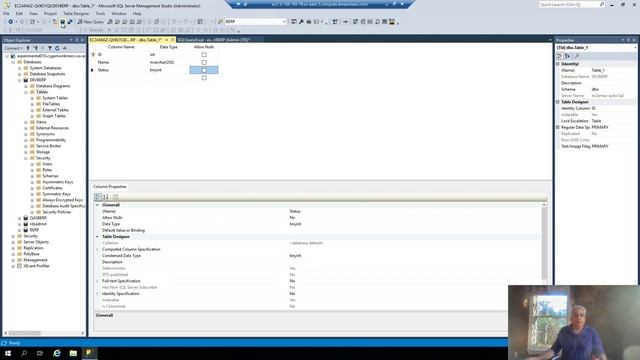Click the Filter icon in Object Explorer

[50, 48]
